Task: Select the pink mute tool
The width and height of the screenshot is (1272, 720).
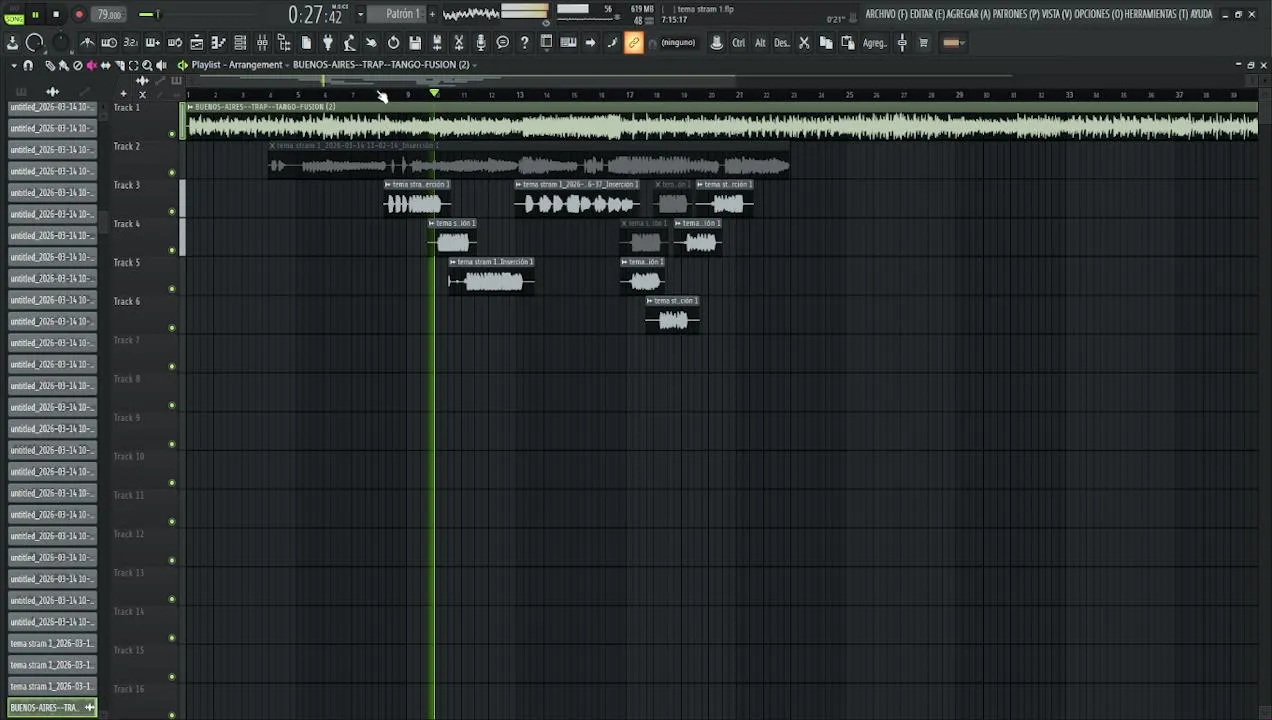Action: [x=92, y=65]
